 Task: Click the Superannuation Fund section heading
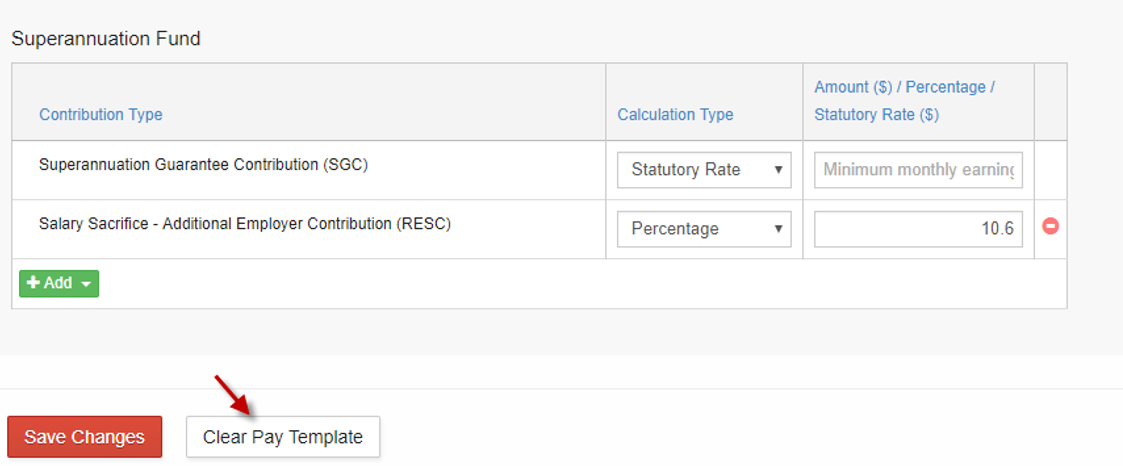[106, 39]
